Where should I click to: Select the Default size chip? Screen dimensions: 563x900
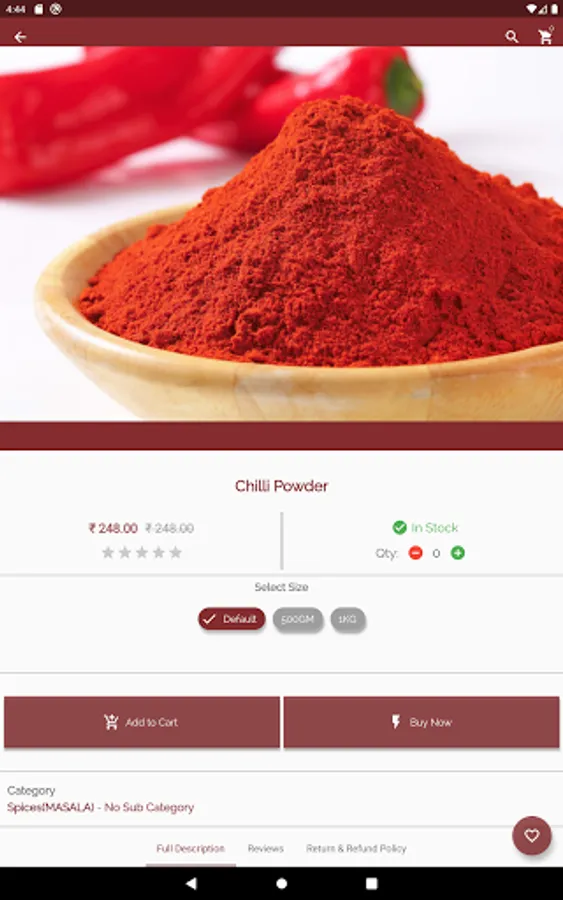click(232, 619)
